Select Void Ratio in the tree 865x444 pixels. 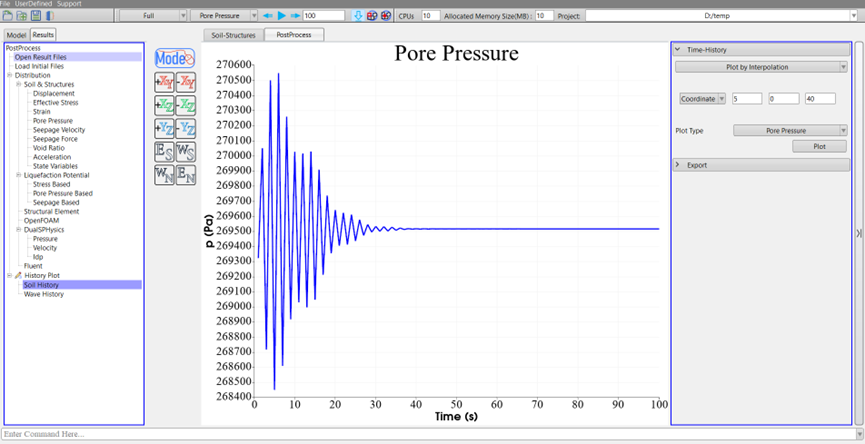(x=49, y=148)
